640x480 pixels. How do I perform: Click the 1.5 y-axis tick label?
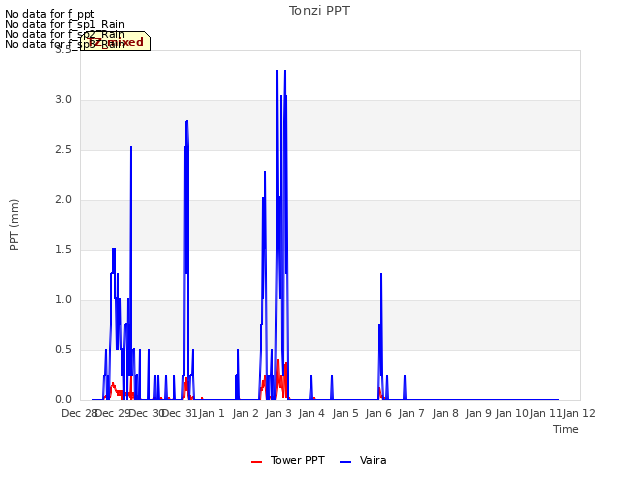[x=63, y=250]
